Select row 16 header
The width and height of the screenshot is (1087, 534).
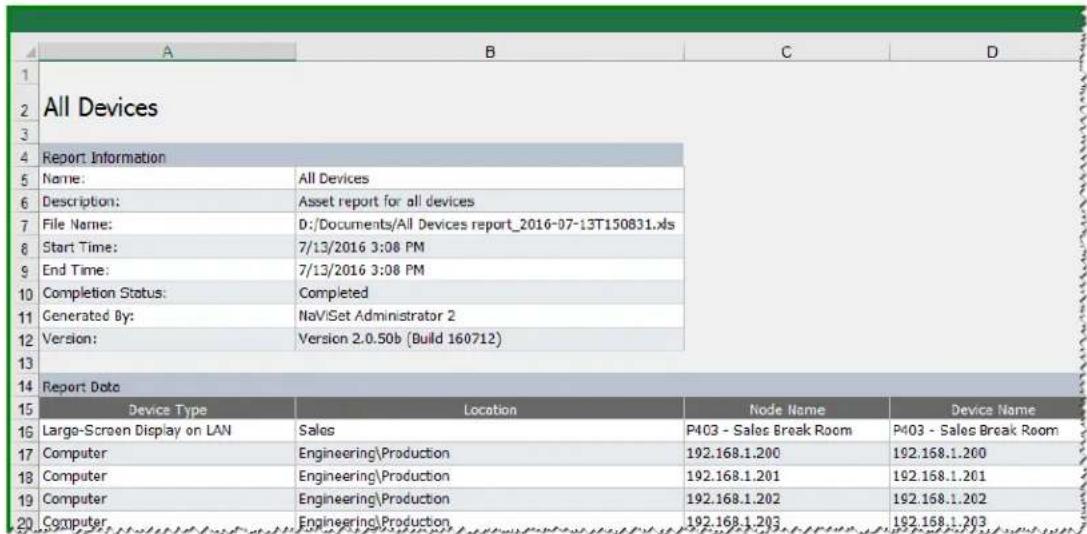26,431
